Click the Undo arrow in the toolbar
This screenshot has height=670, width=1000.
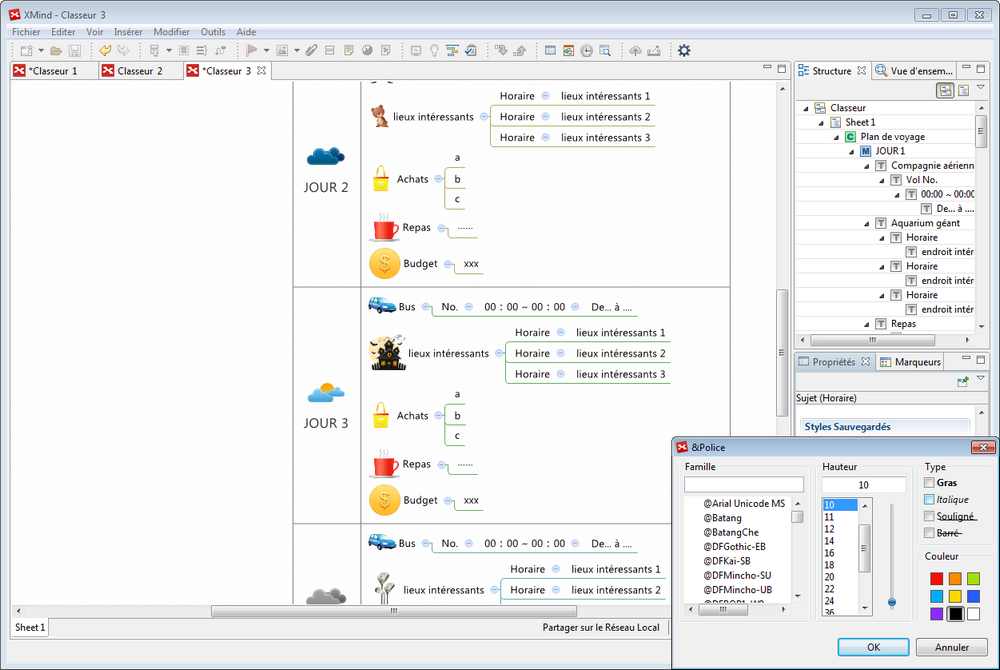pos(105,50)
